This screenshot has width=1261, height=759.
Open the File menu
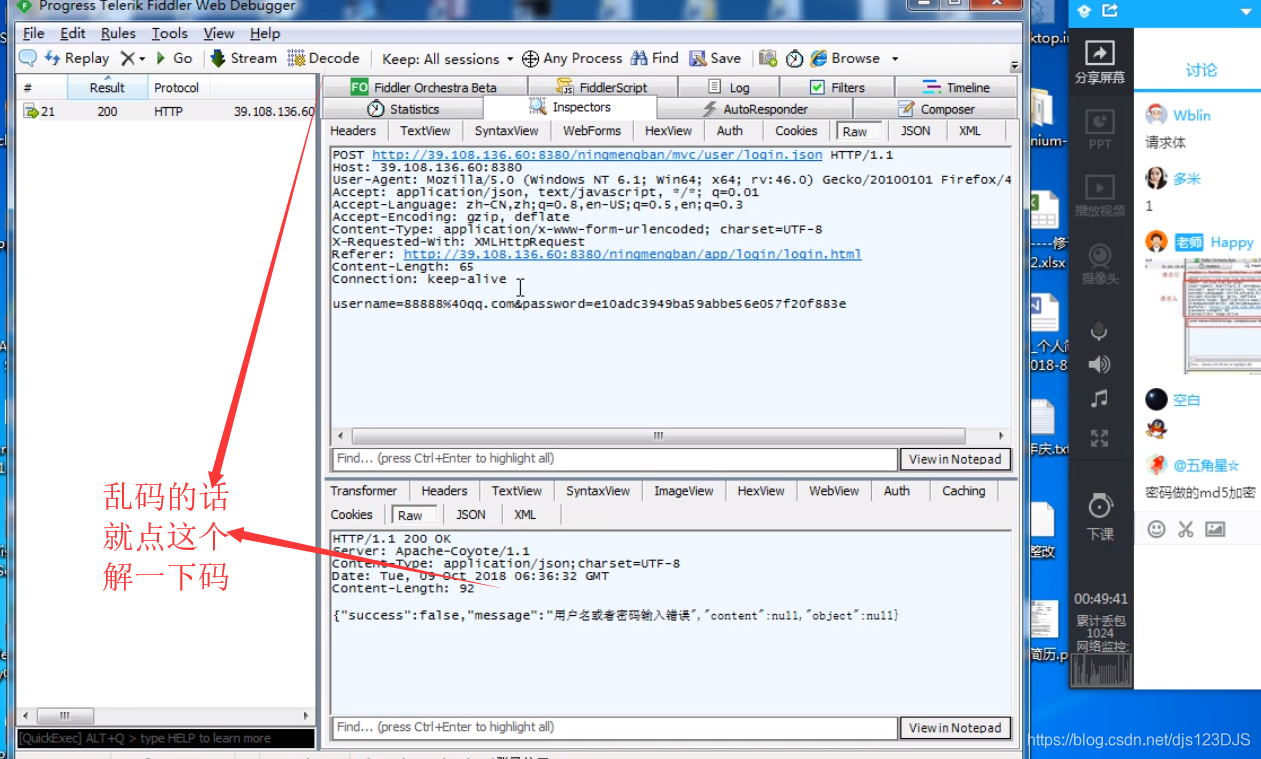tap(33, 33)
